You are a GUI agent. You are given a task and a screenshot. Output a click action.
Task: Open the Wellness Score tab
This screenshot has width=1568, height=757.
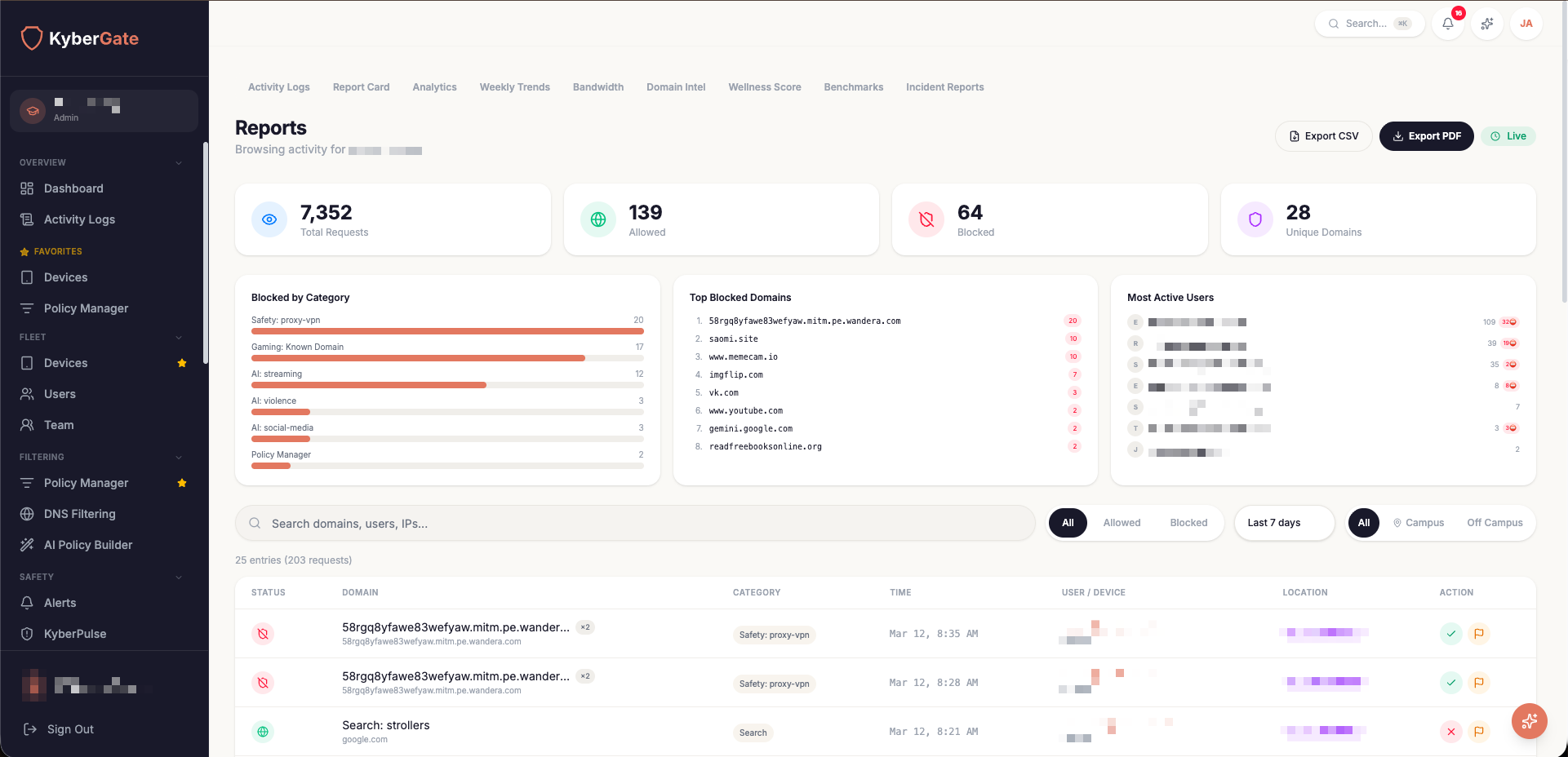point(765,87)
